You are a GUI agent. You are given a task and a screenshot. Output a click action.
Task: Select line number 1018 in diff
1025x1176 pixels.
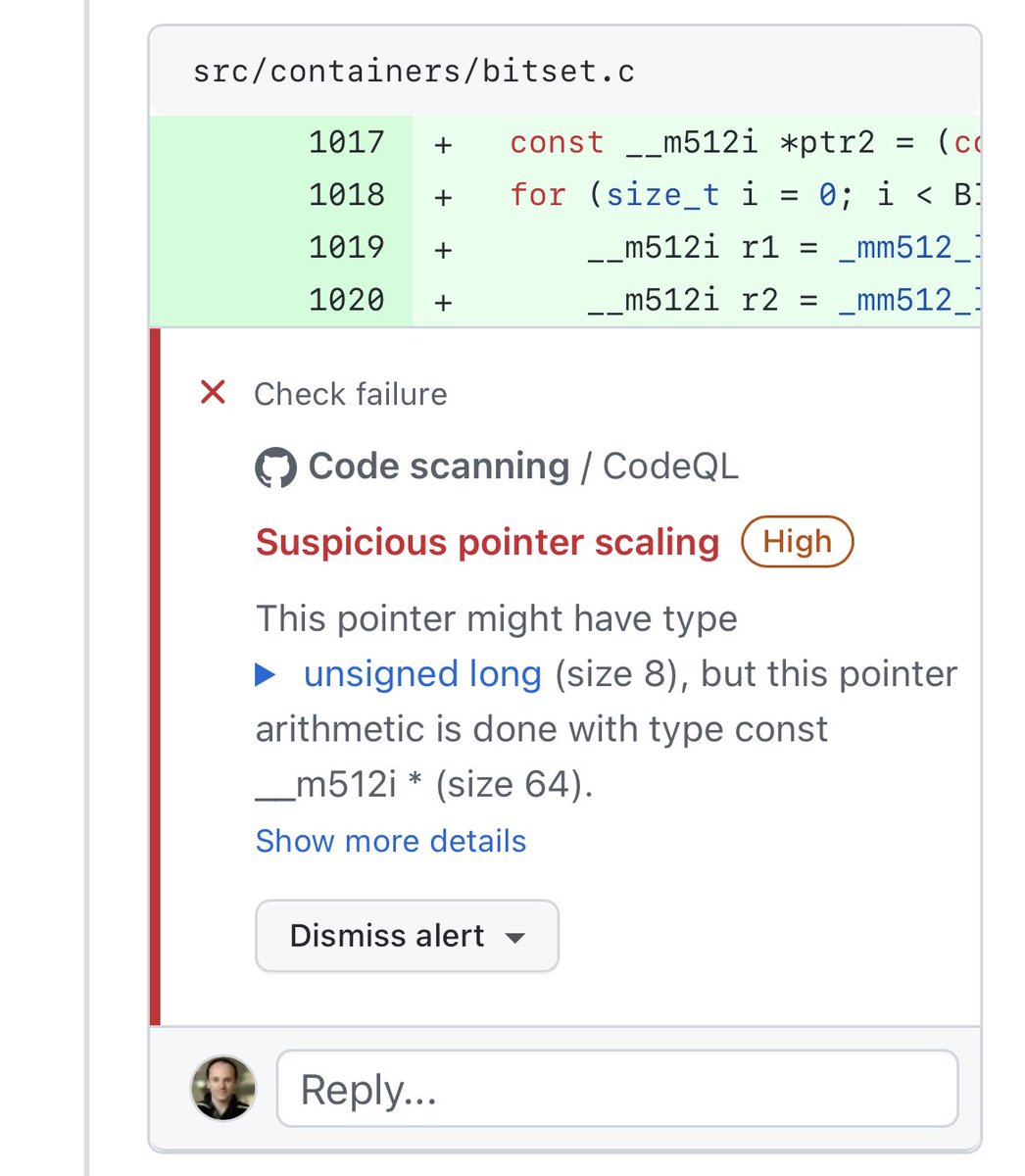(x=347, y=194)
